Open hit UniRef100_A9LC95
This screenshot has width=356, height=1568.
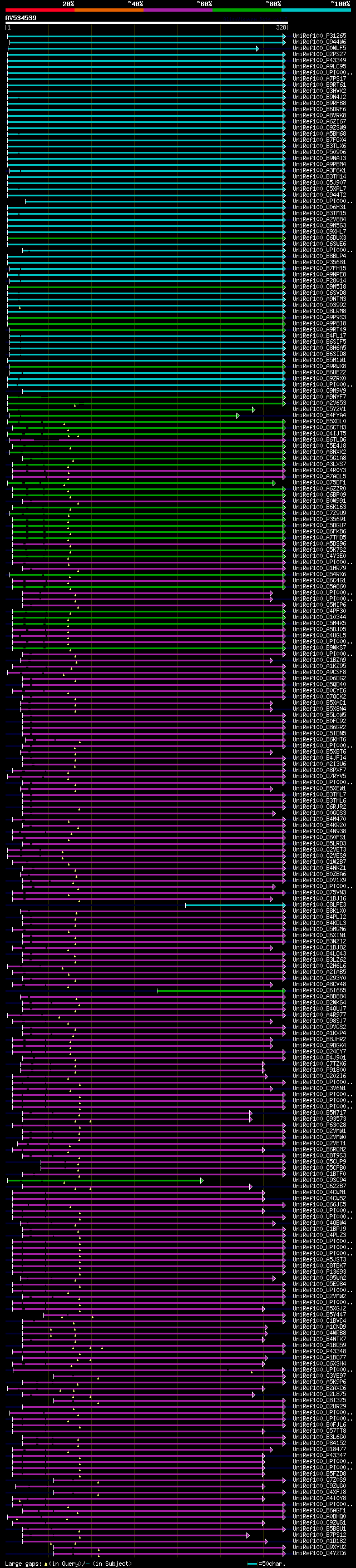click(x=319, y=66)
